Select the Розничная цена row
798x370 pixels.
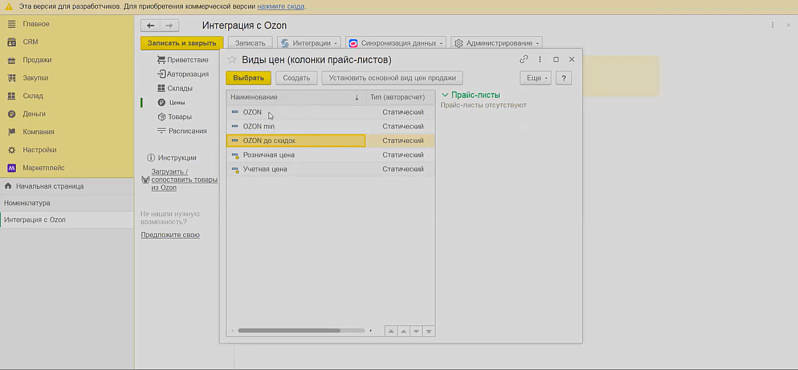330,155
